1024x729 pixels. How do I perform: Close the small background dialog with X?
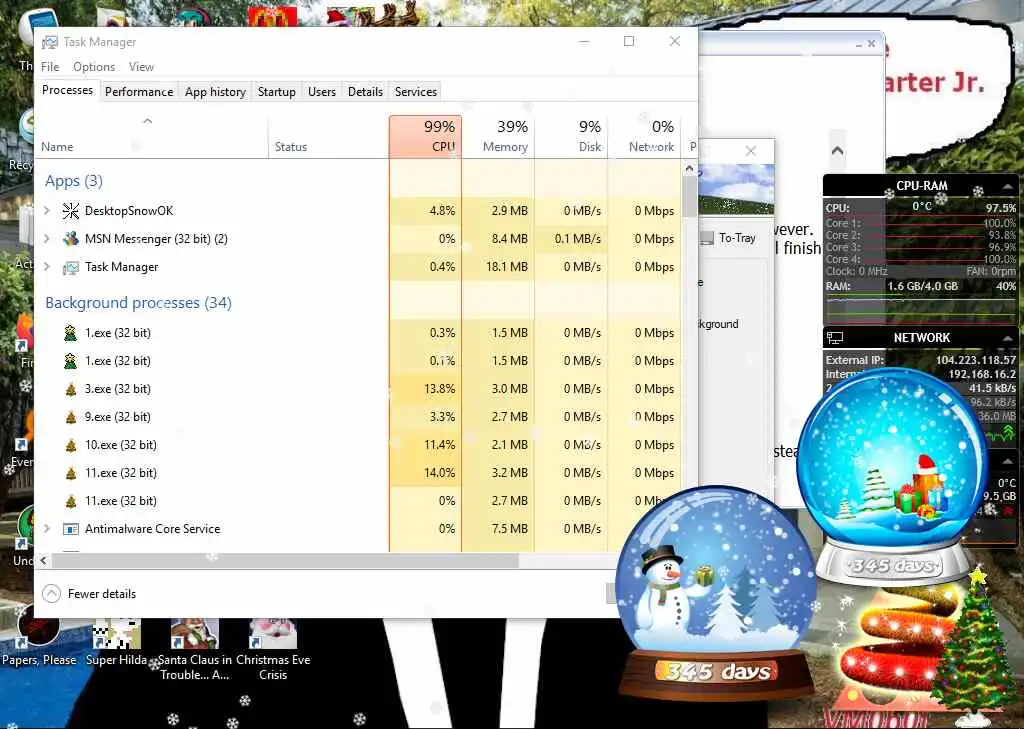point(751,151)
